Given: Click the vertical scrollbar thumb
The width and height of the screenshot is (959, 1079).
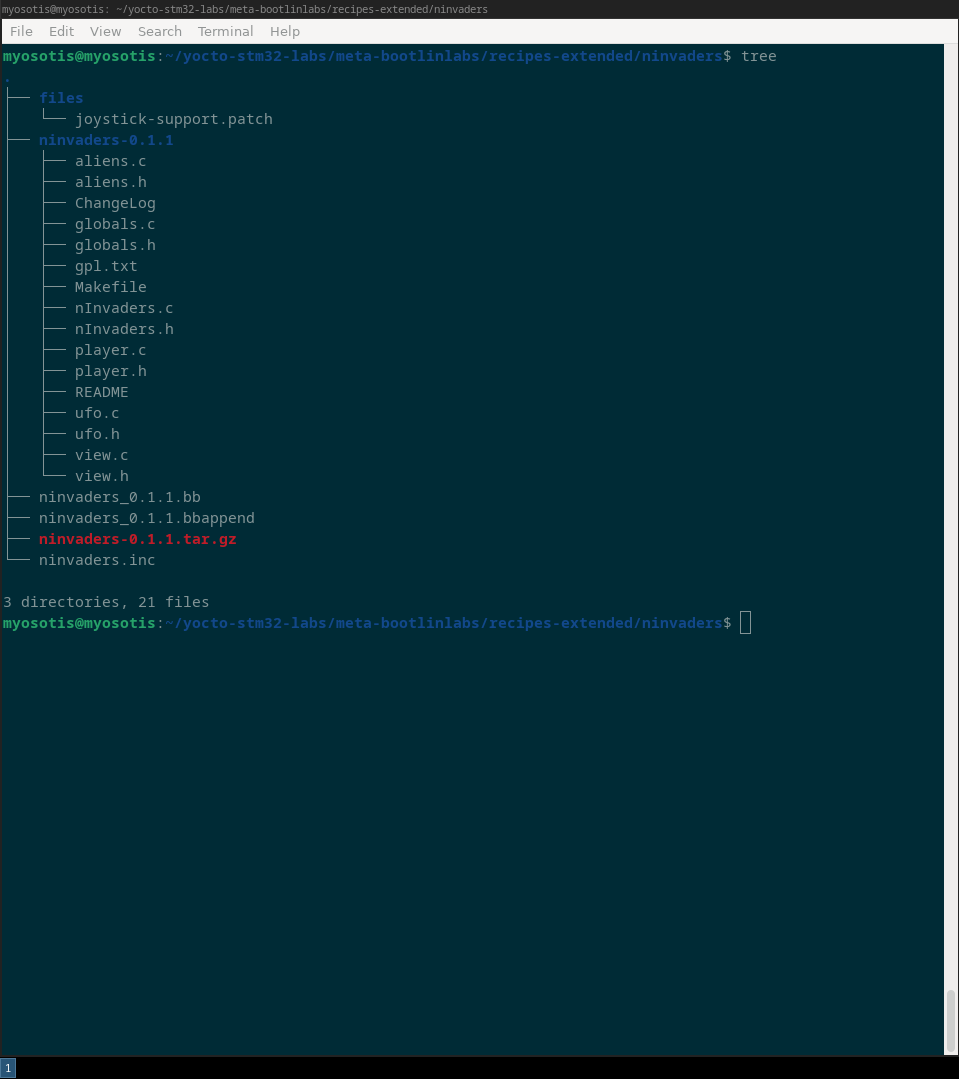Looking at the screenshot, I should pos(950,1020).
